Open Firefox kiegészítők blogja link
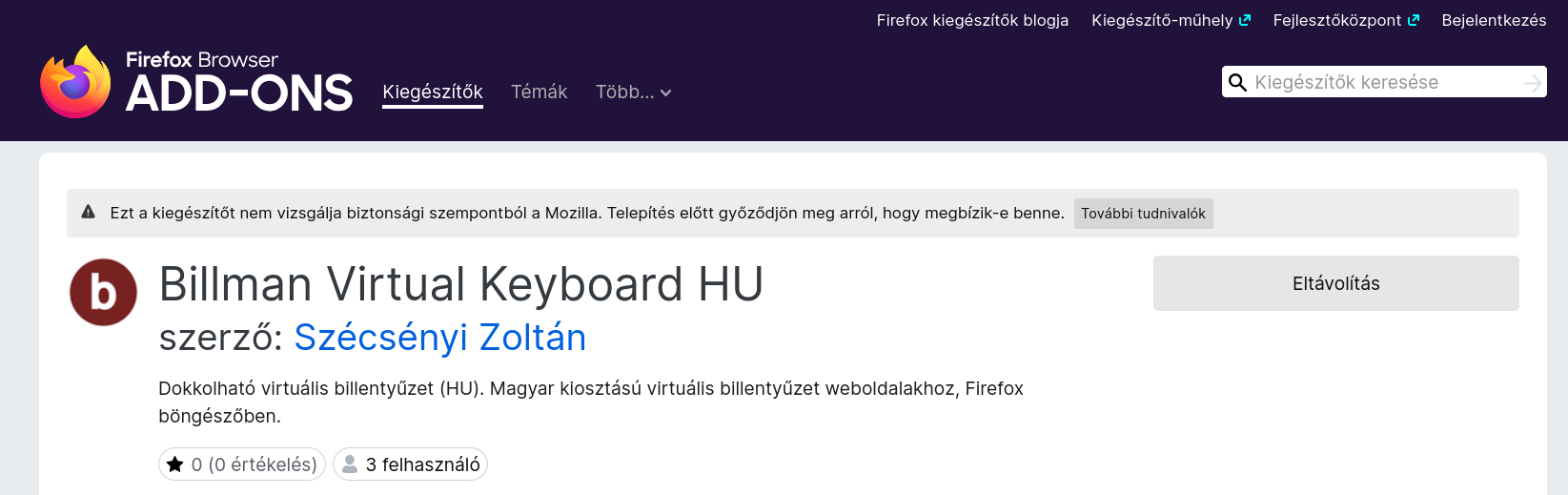This screenshot has height=495, width=1568. 972,20
